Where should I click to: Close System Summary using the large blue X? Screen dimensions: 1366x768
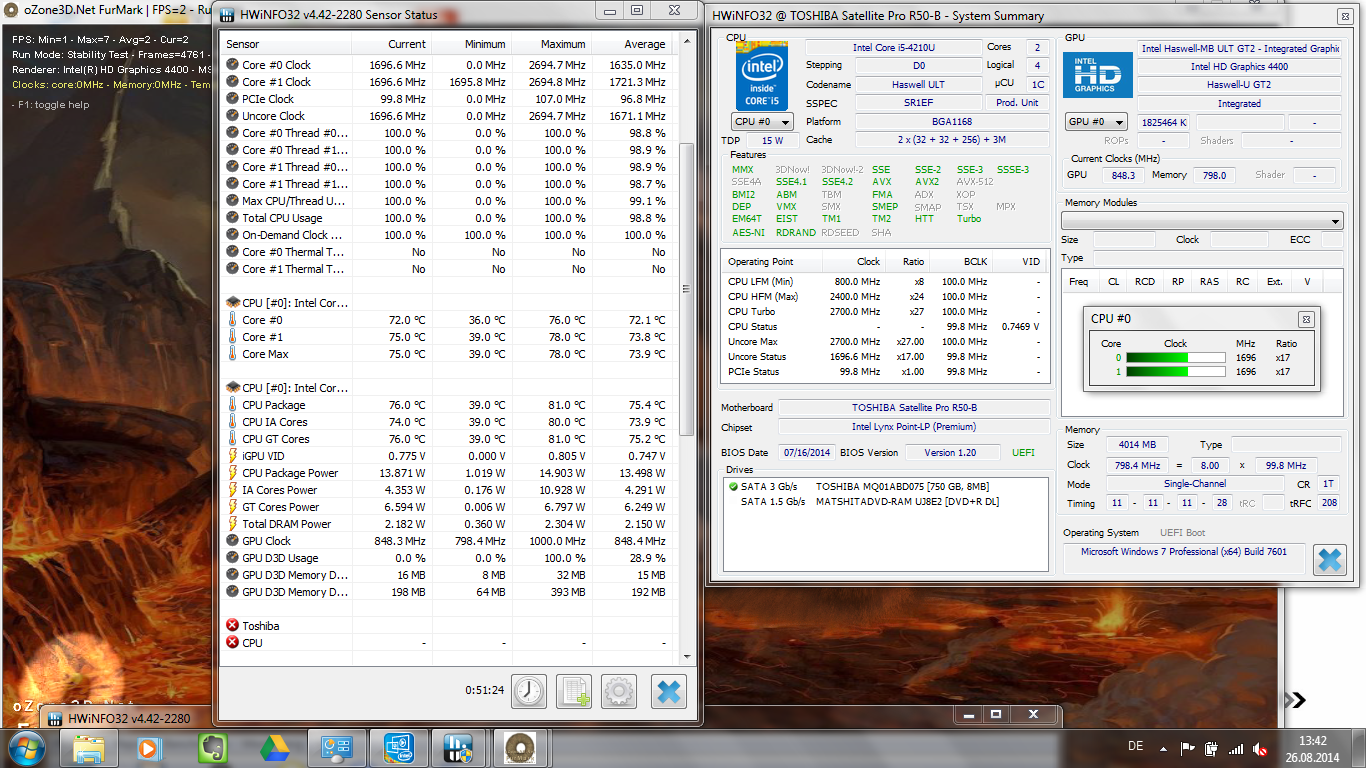[1330, 560]
